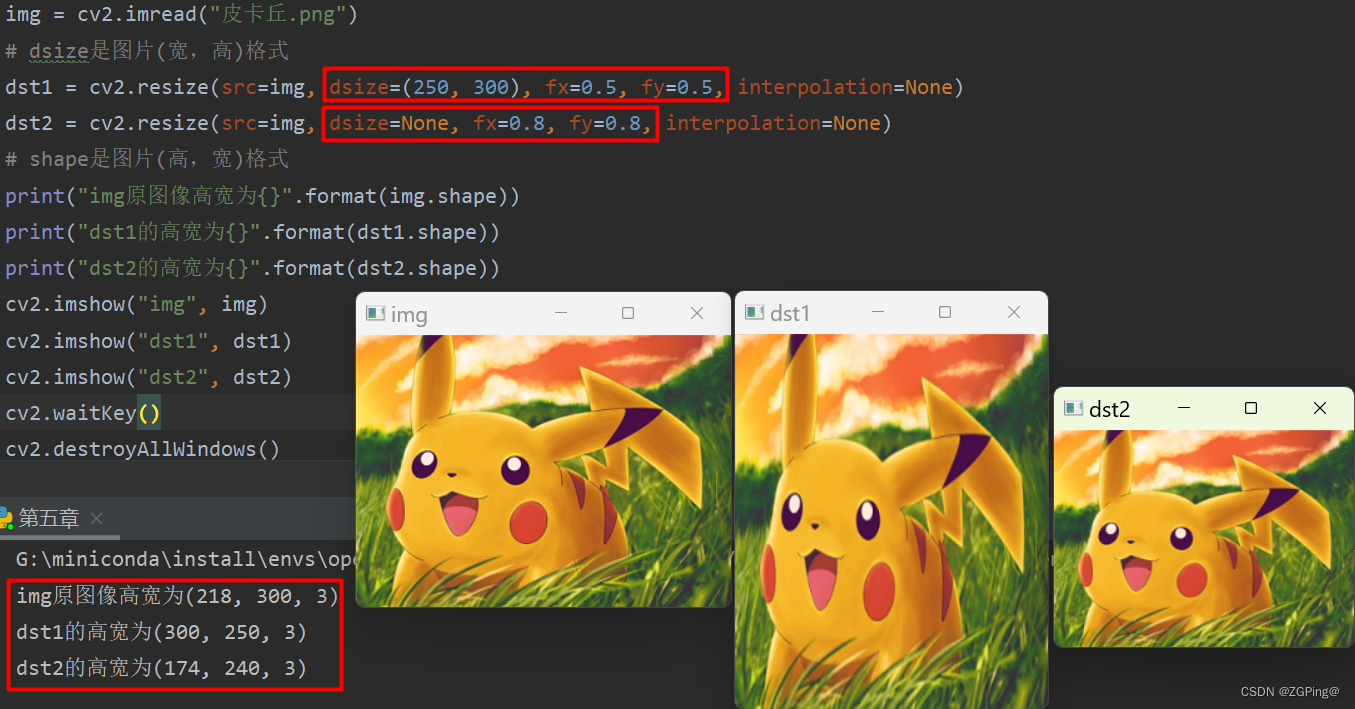Click the Pikachu image in dst1 window

click(x=891, y=521)
